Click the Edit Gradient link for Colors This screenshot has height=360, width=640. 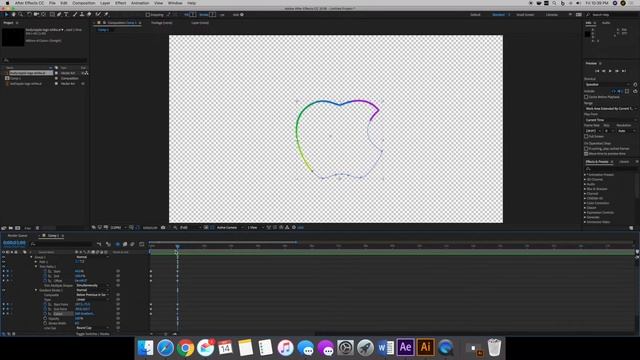click(x=84, y=314)
